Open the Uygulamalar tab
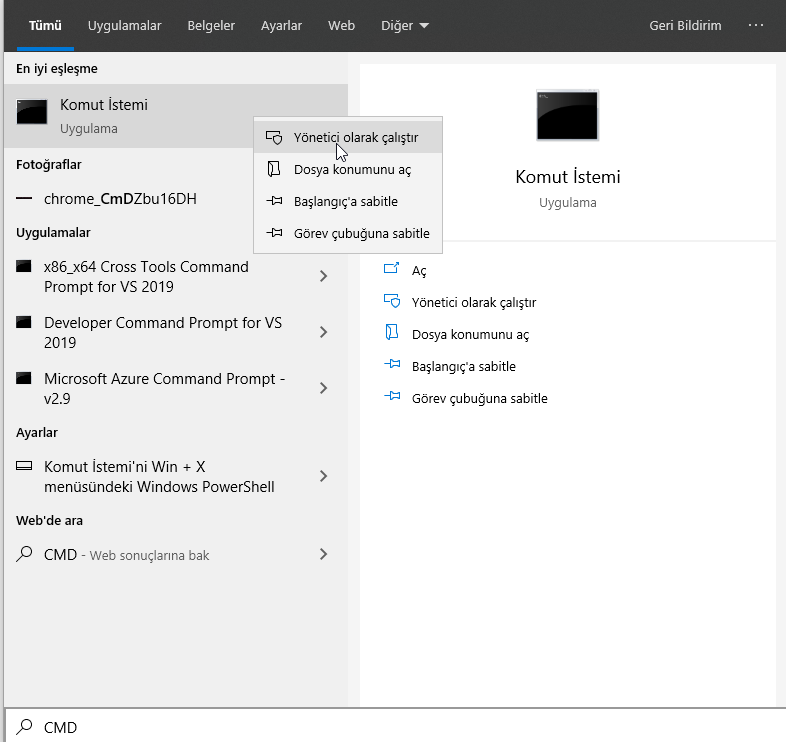The image size is (786, 742). point(124,26)
